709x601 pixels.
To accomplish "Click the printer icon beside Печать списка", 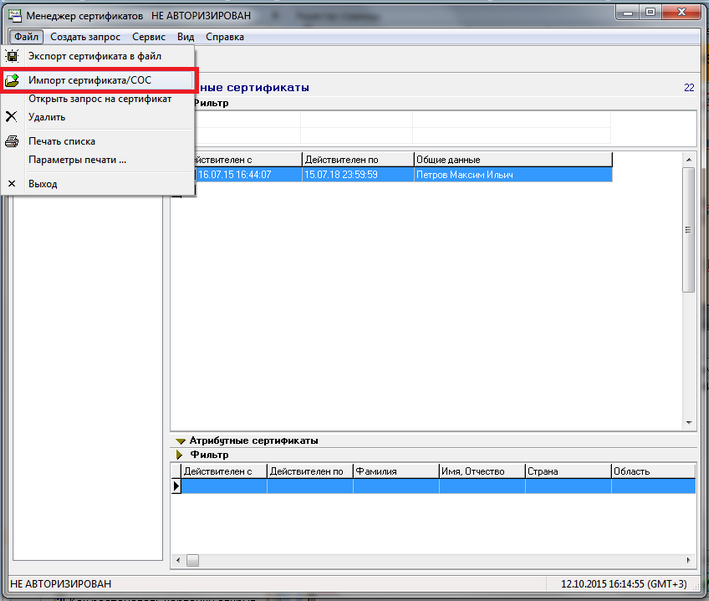I will pyautogui.click(x=13, y=141).
